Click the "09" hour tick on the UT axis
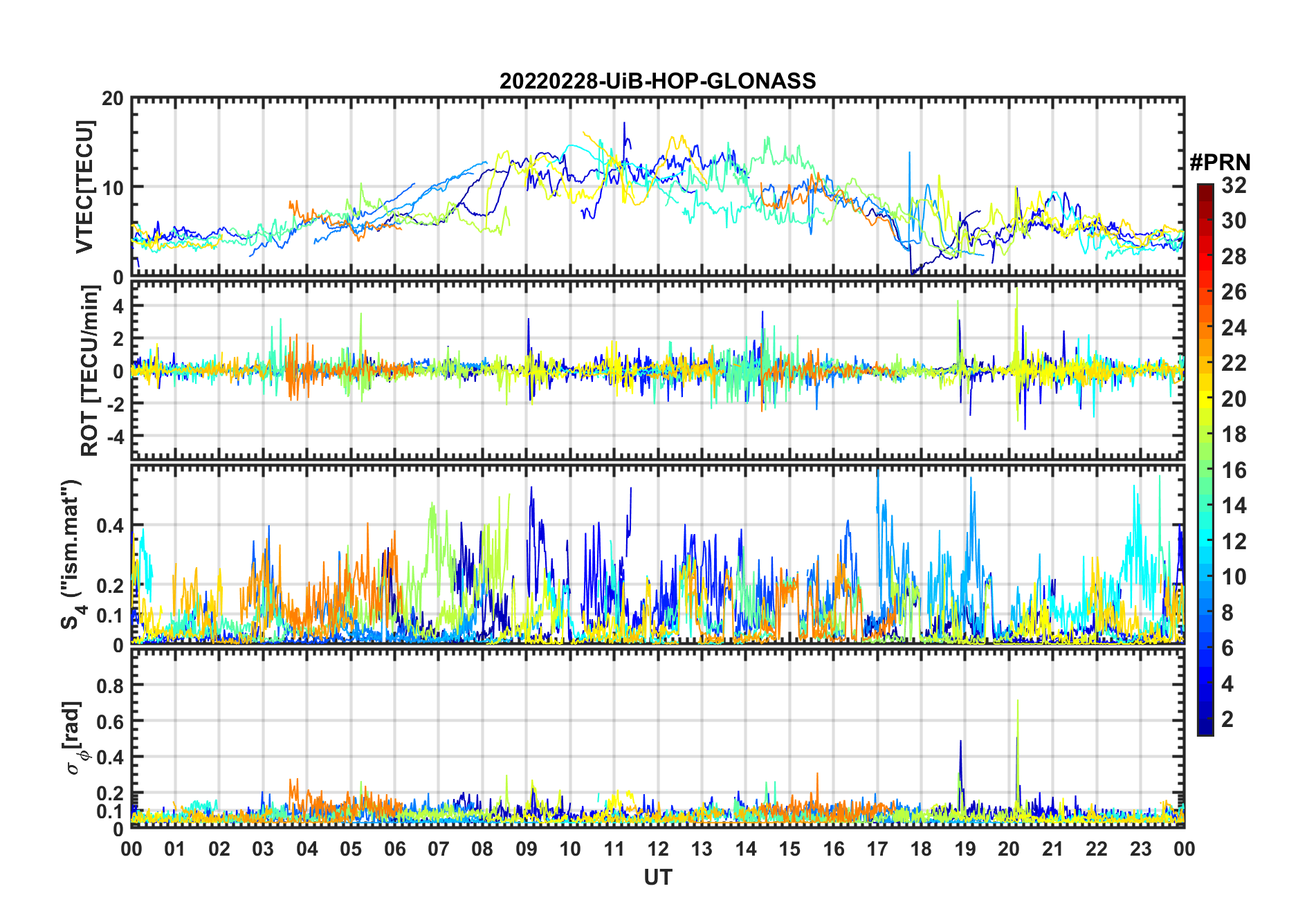Screen dimensions: 1316x920 [527, 849]
